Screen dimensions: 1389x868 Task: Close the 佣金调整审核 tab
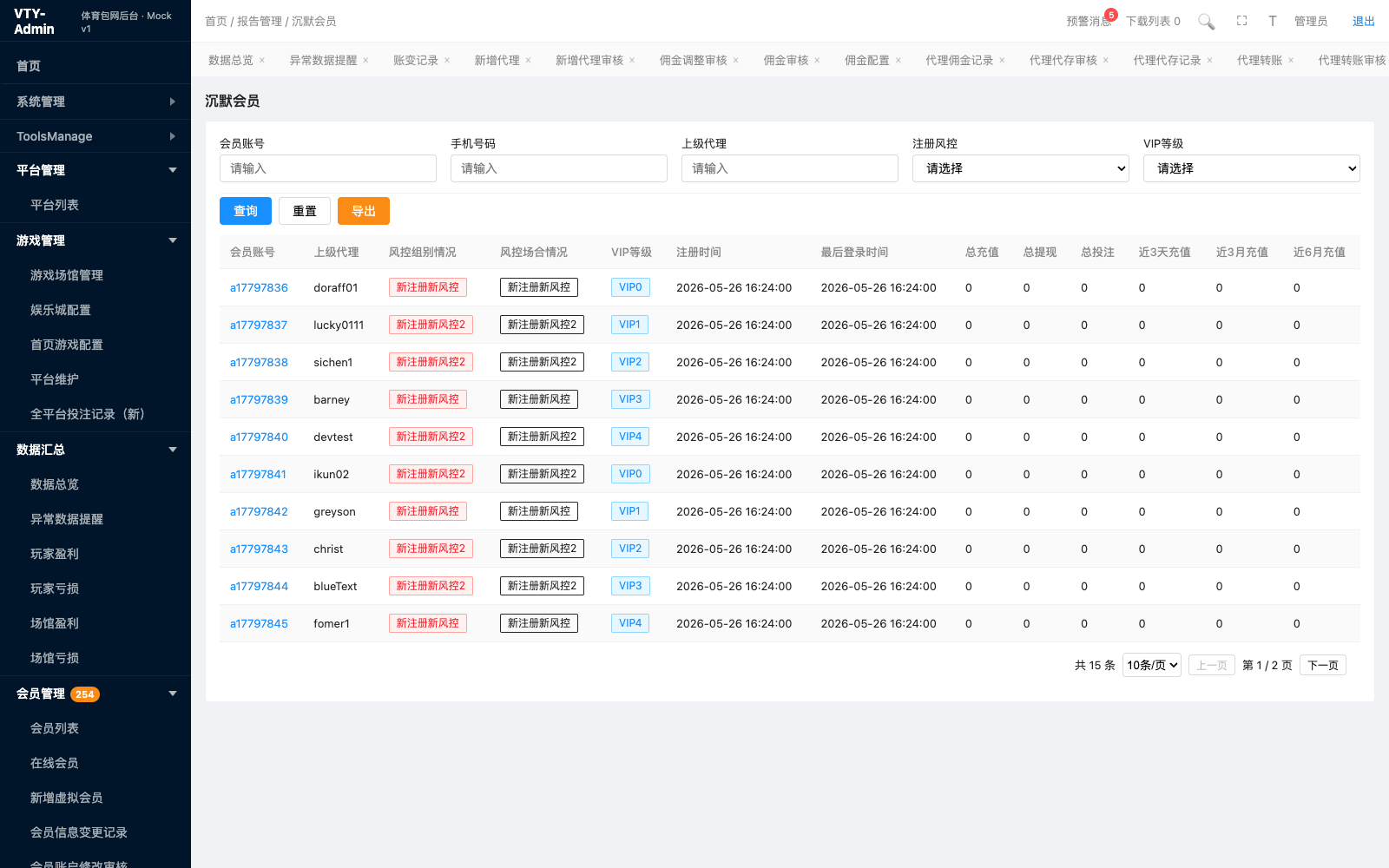pos(736,60)
